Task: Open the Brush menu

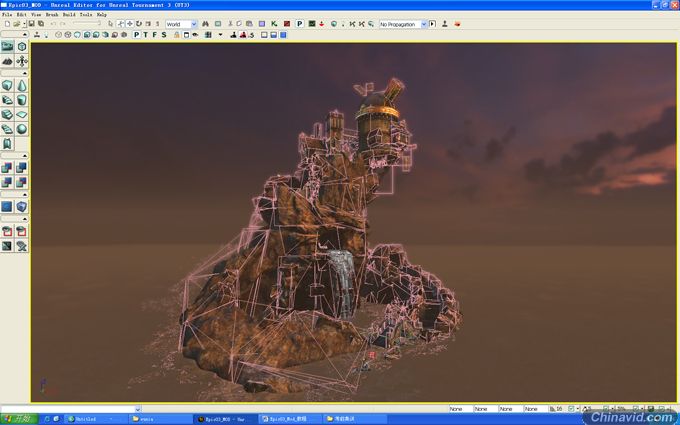Action: click(x=52, y=14)
